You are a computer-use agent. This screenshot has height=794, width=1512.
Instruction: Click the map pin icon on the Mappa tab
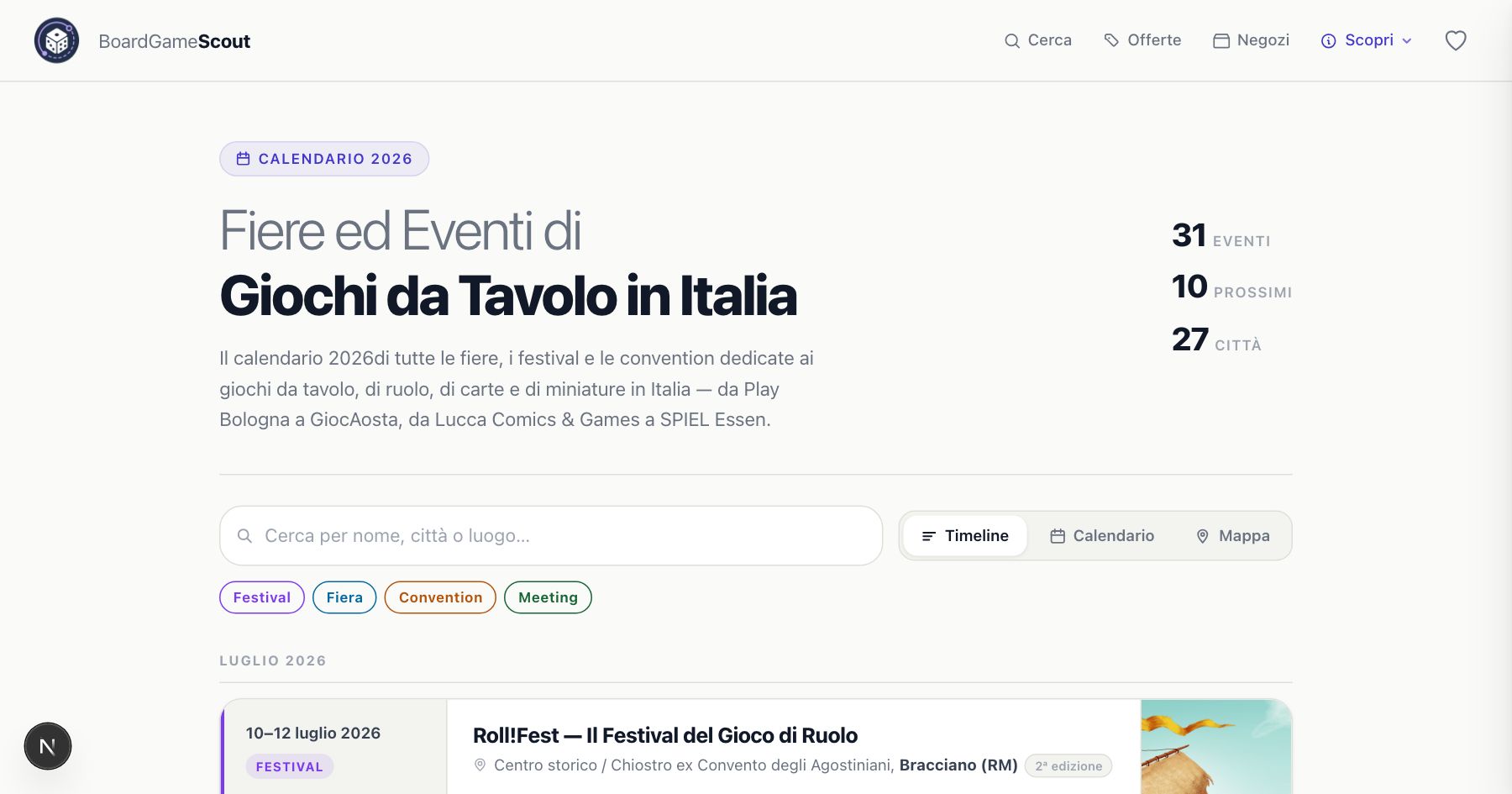tap(1203, 536)
